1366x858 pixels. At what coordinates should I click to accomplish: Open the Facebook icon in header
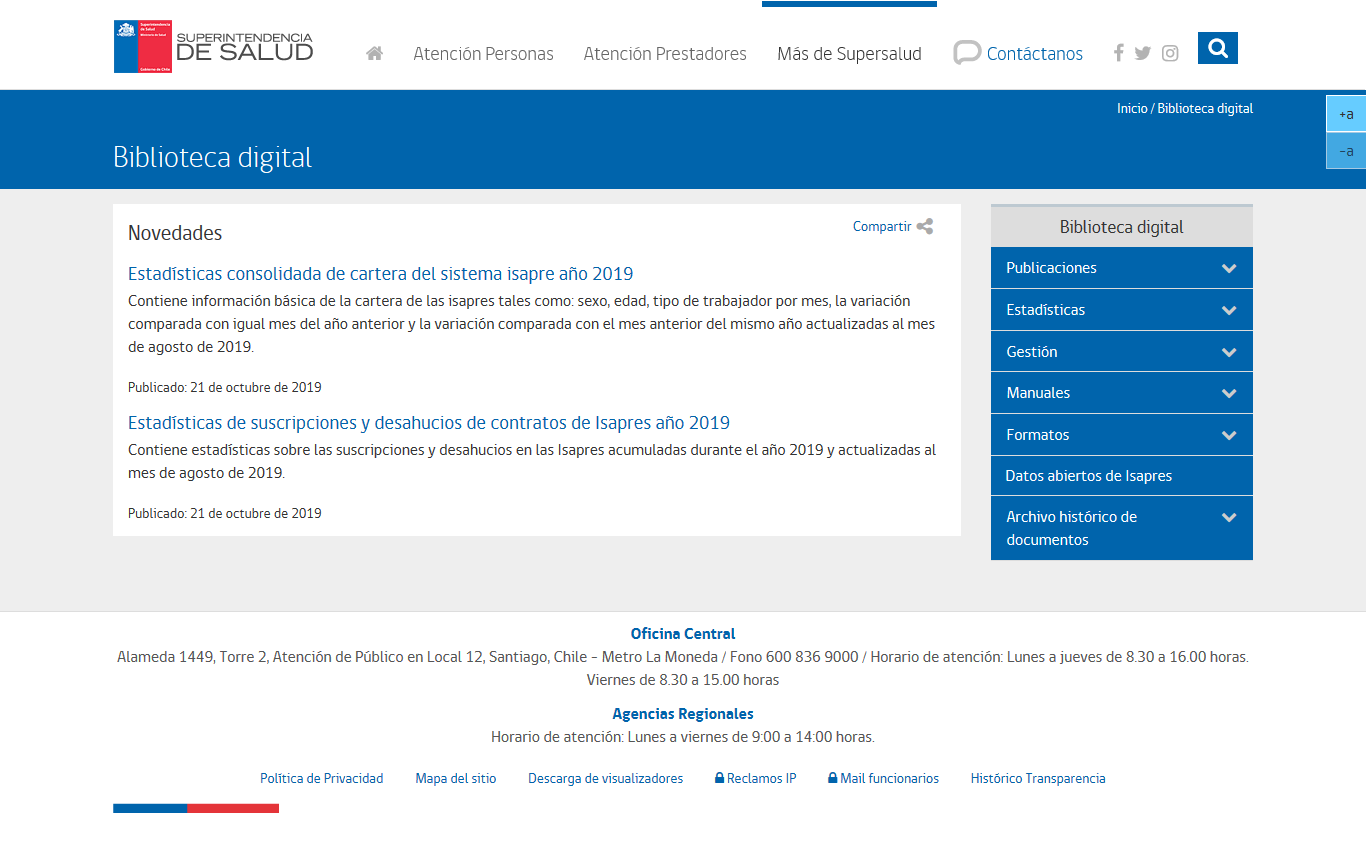pyautogui.click(x=1119, y=53)
